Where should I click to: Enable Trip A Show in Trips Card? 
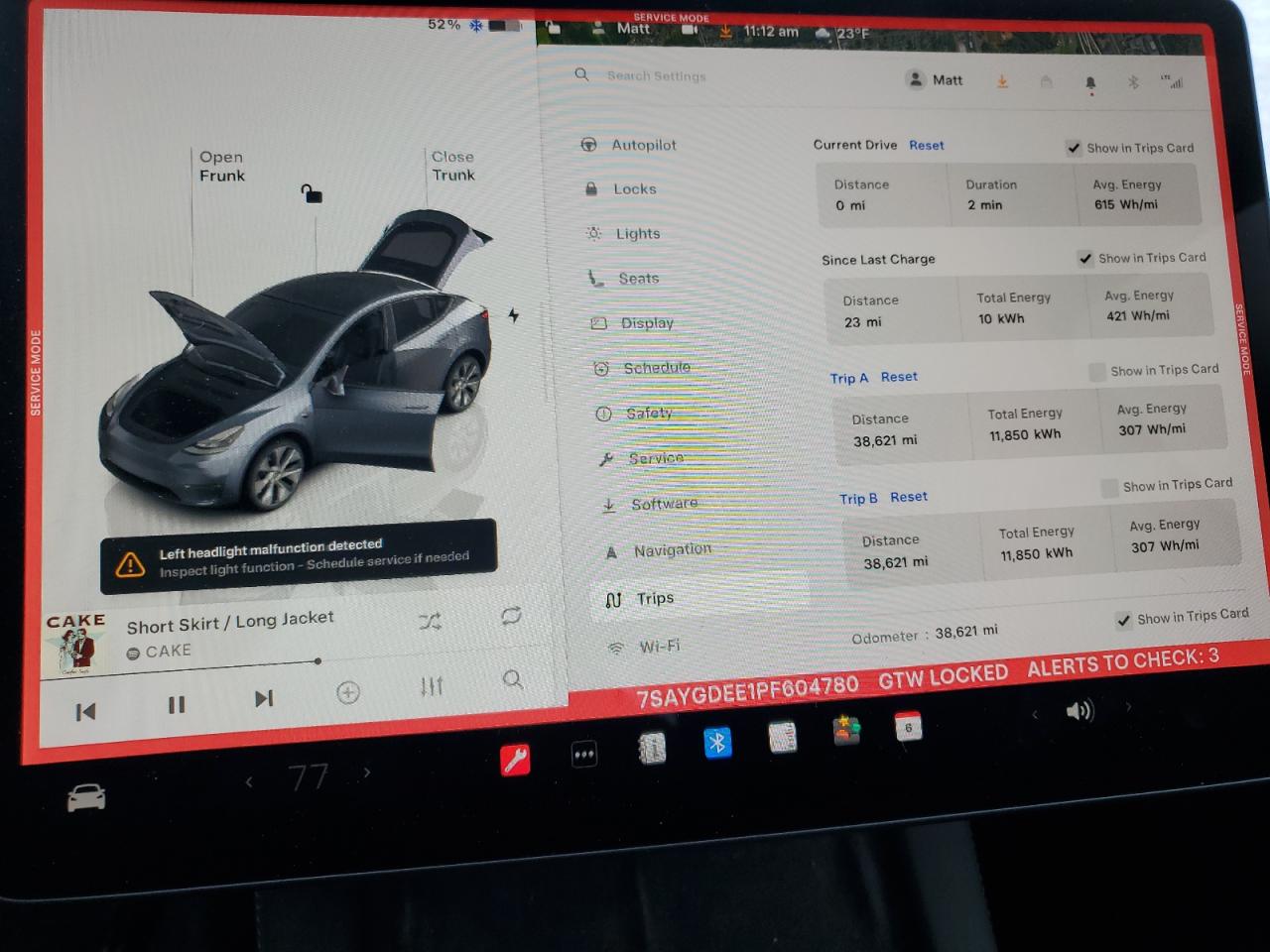1096,372
